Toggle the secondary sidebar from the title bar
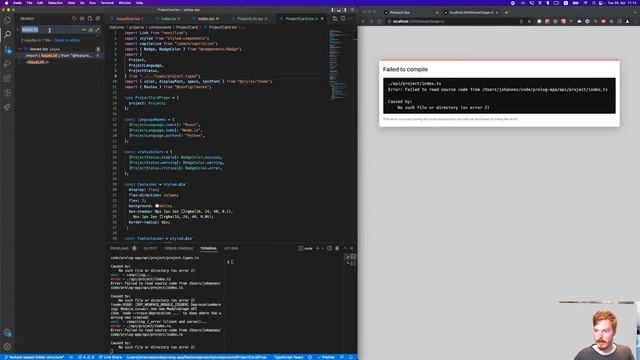 344,9
